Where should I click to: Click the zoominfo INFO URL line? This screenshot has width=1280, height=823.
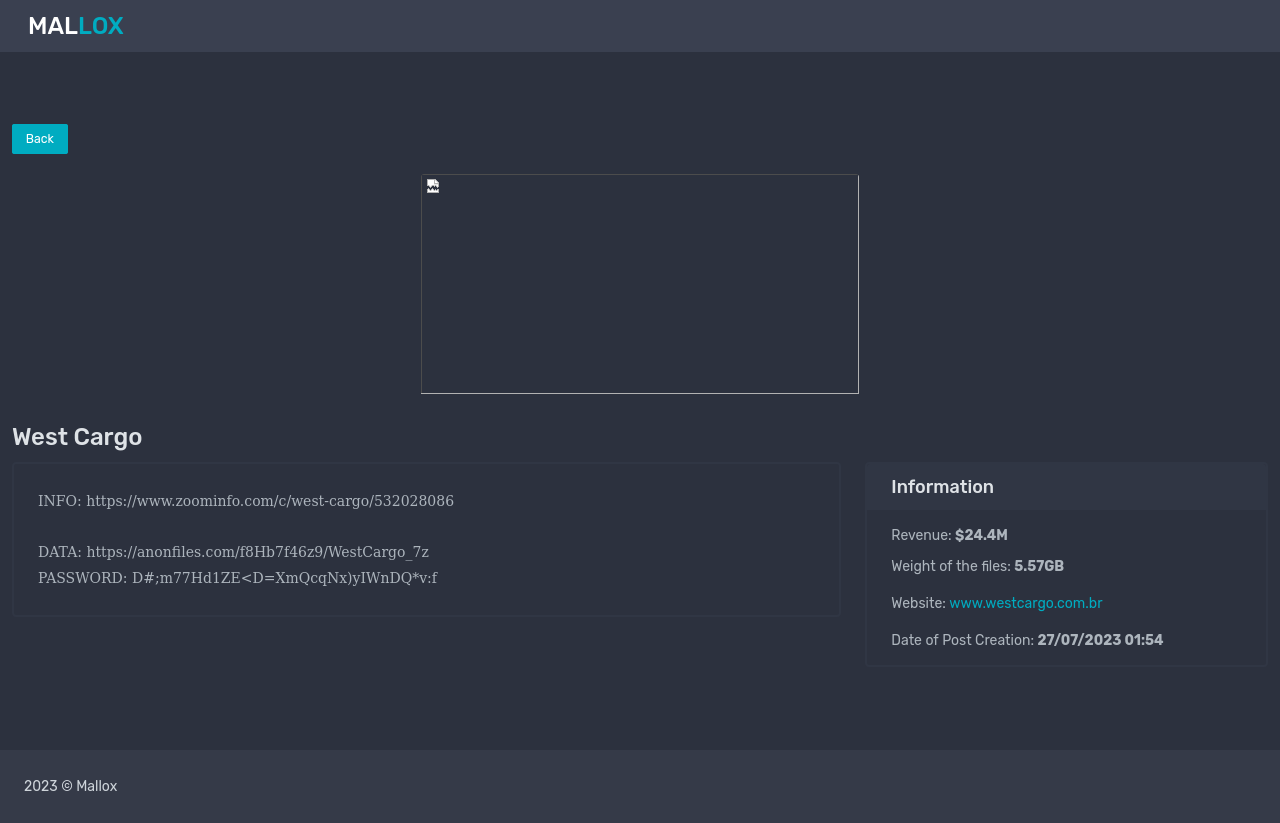click(246, 501)
